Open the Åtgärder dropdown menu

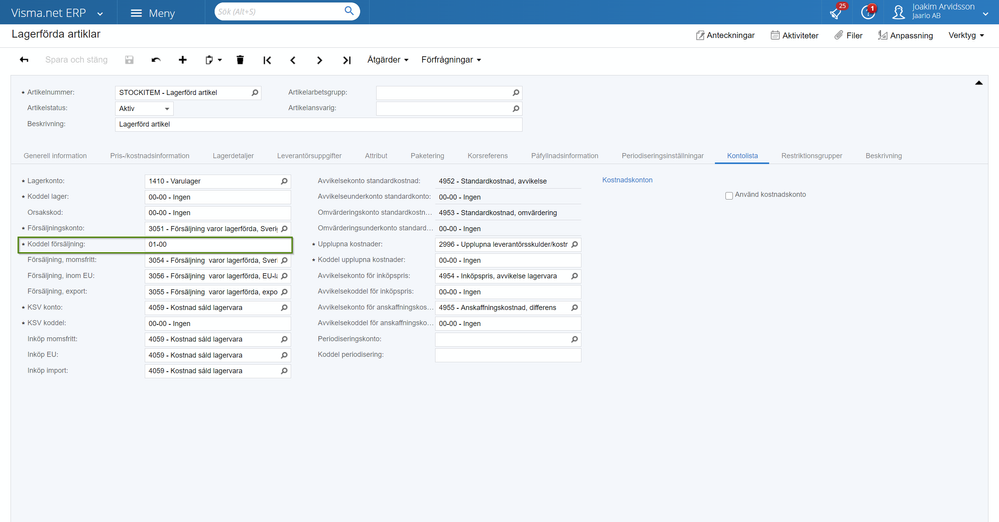click(388, 60)
